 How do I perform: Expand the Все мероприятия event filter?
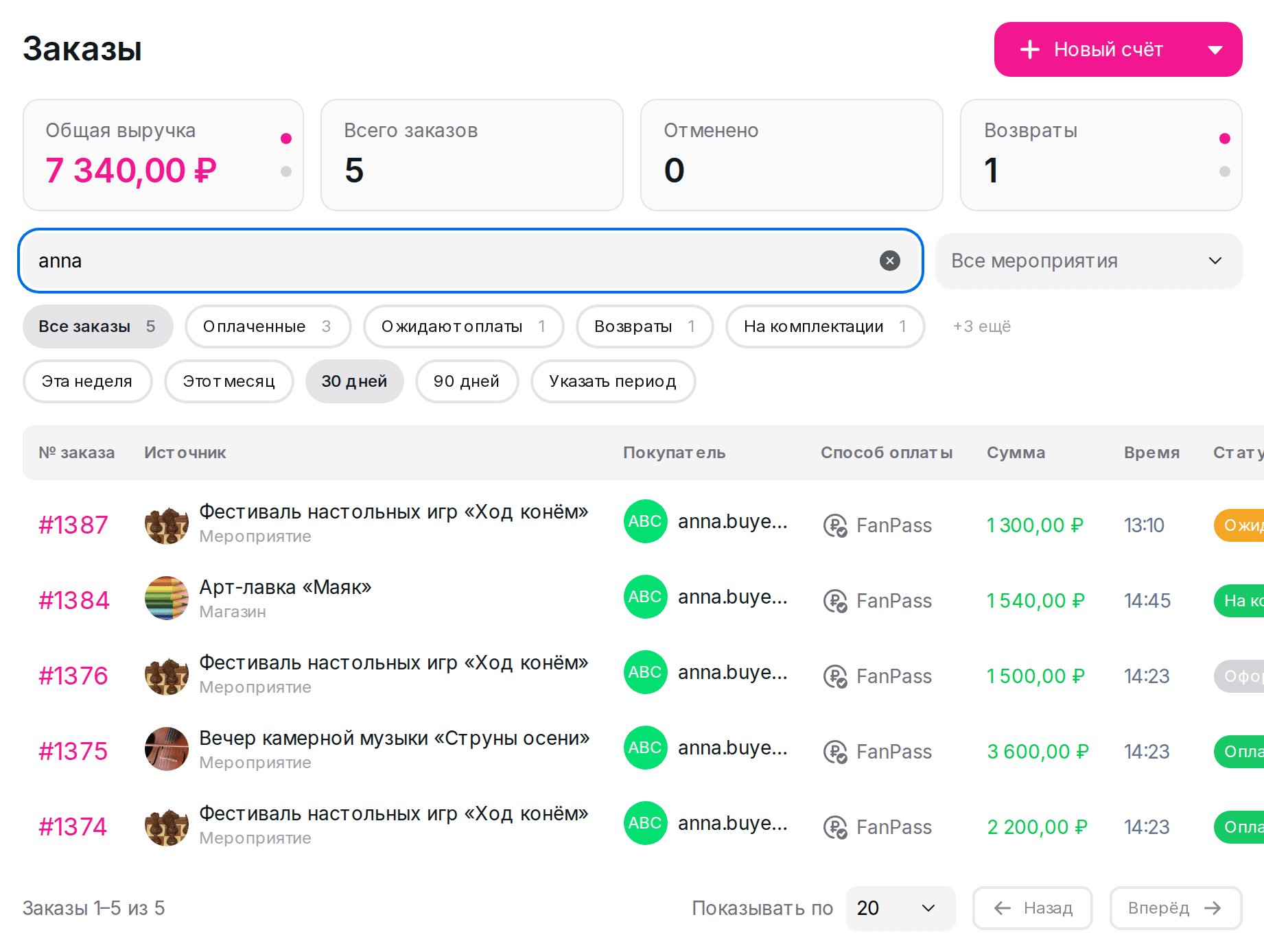(1088, 261)
